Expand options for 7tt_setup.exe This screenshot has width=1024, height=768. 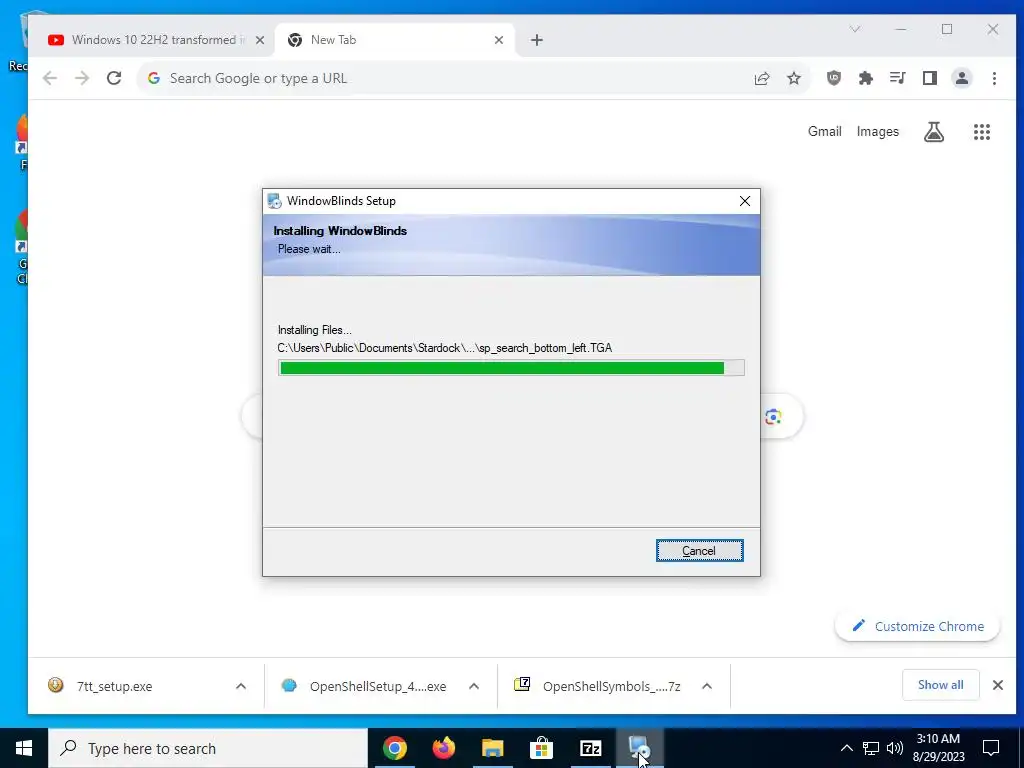click(x=241, y=686)
